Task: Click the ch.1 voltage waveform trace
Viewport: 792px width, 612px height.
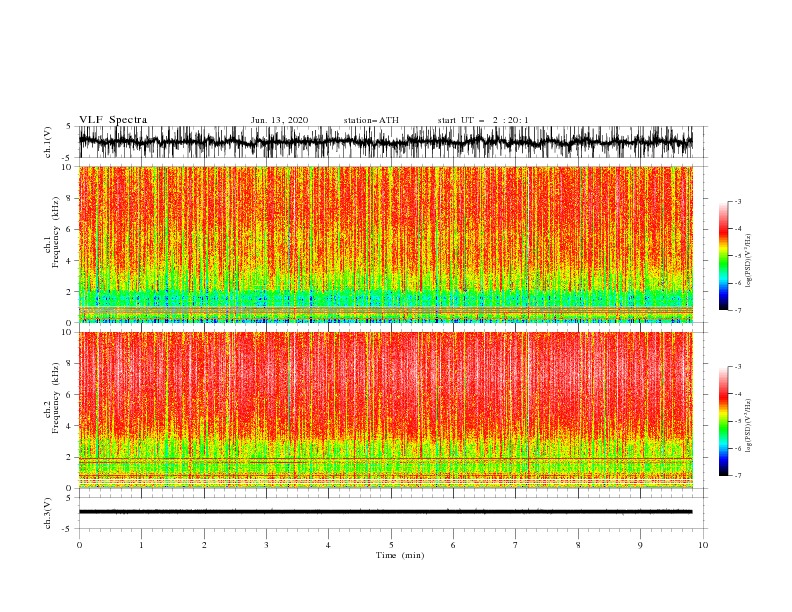Action: pos(385,142)
